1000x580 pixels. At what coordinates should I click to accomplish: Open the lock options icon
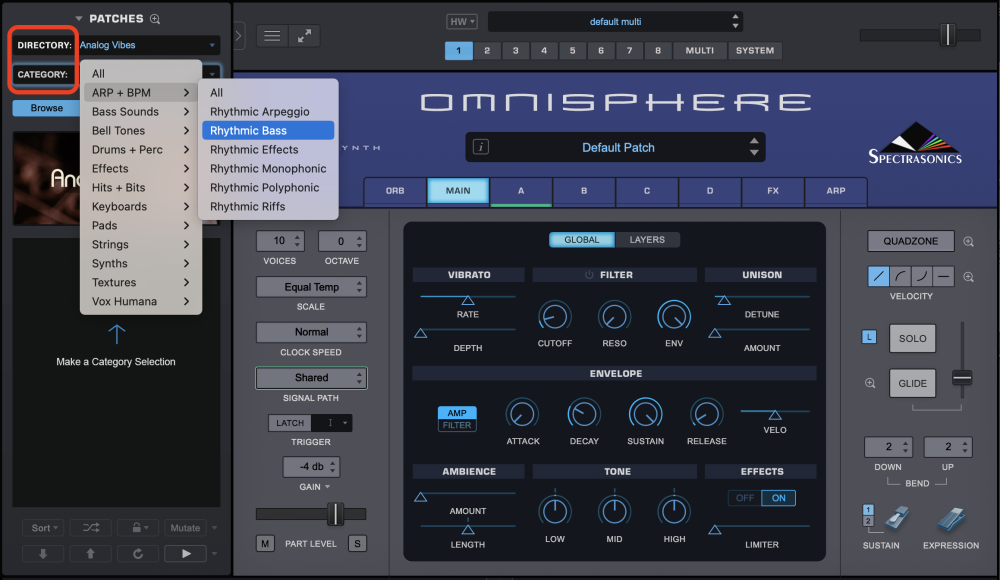point(140,528)
